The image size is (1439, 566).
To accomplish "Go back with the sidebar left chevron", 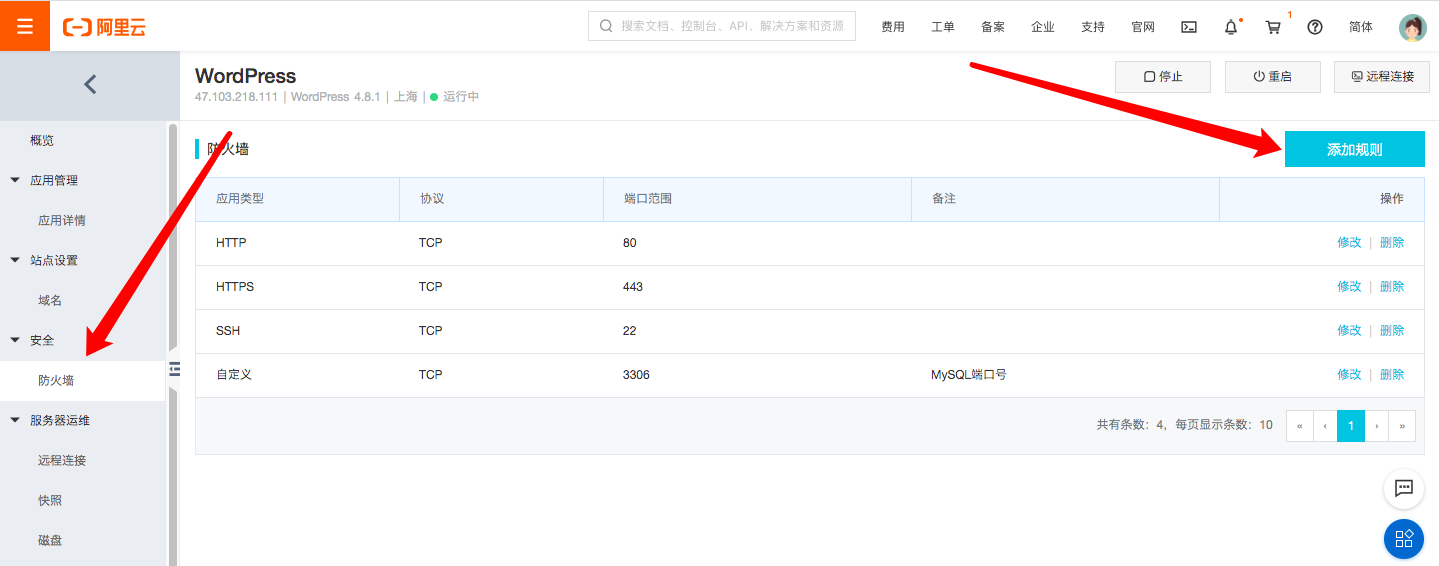I will 90,85.
